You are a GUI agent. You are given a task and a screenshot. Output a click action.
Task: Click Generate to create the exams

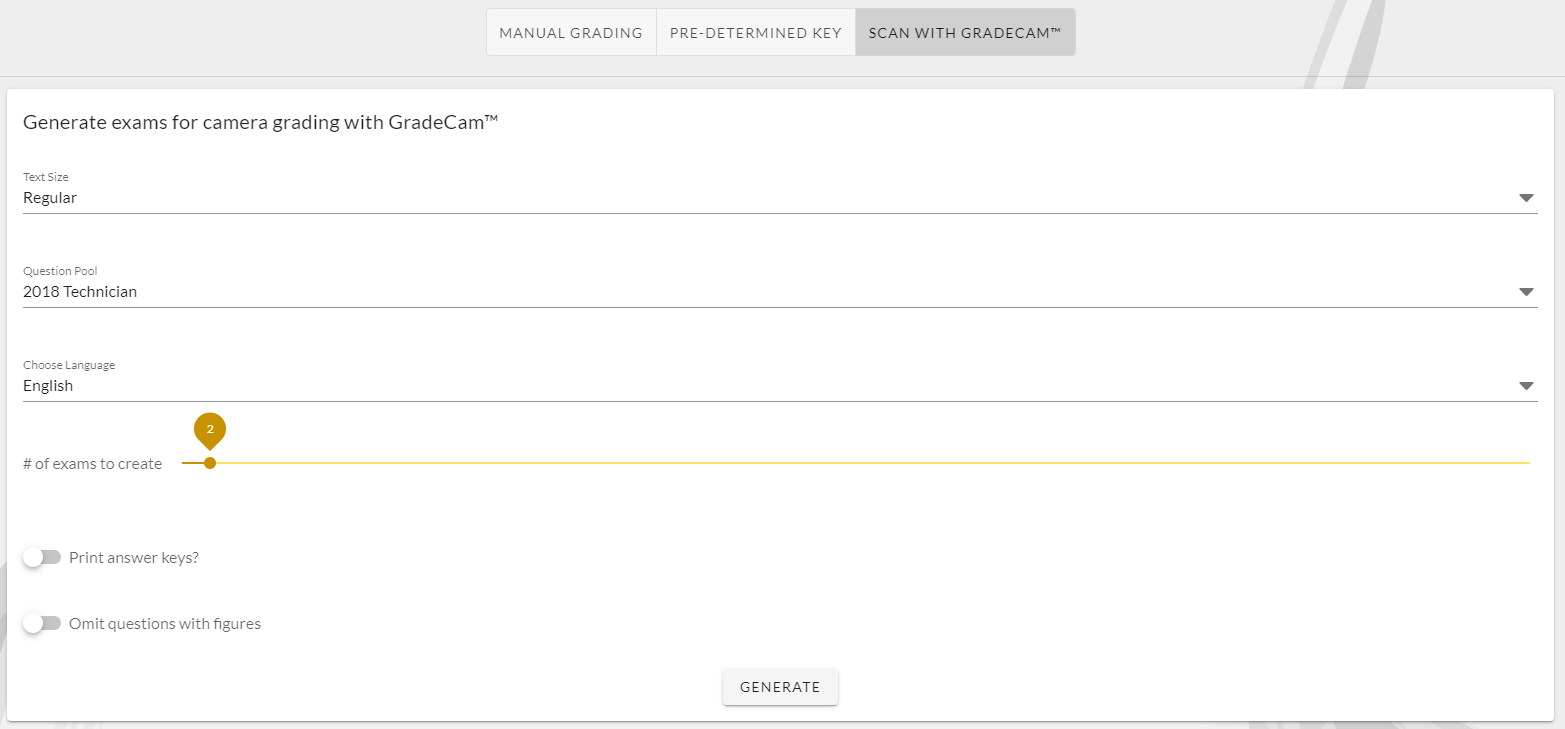[780, 687]
